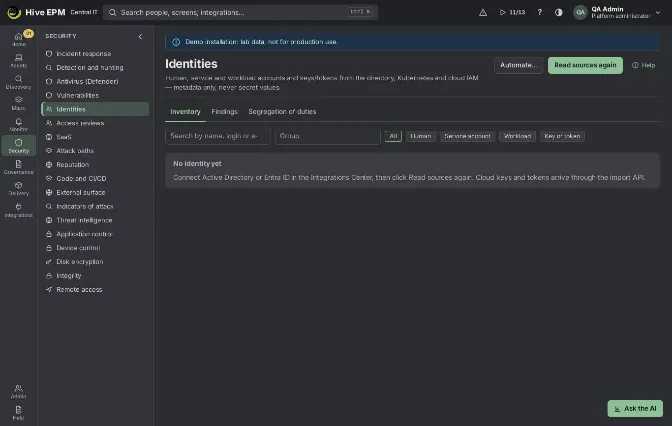
Task: Open Maps in the left rail
Action: pyautogui.click(x=18, y=103)
